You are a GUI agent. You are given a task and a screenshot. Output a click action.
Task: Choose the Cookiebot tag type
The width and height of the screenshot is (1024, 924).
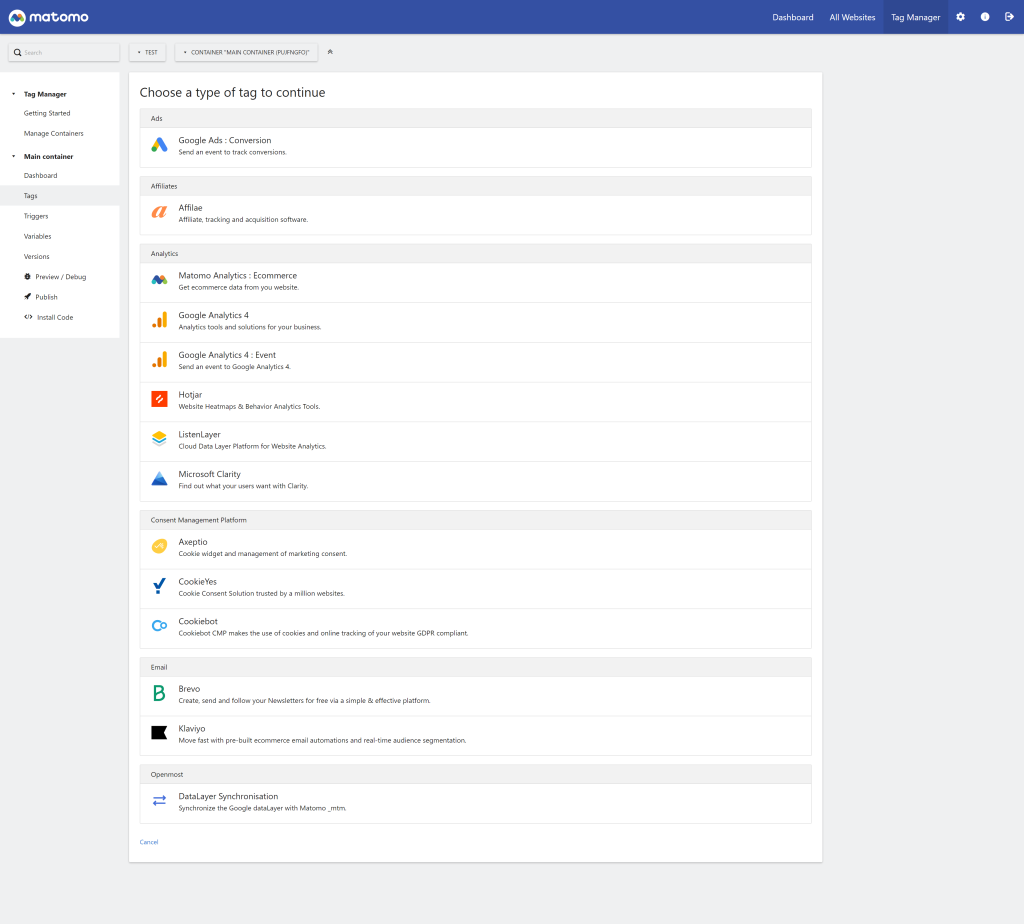pos(475,628)
